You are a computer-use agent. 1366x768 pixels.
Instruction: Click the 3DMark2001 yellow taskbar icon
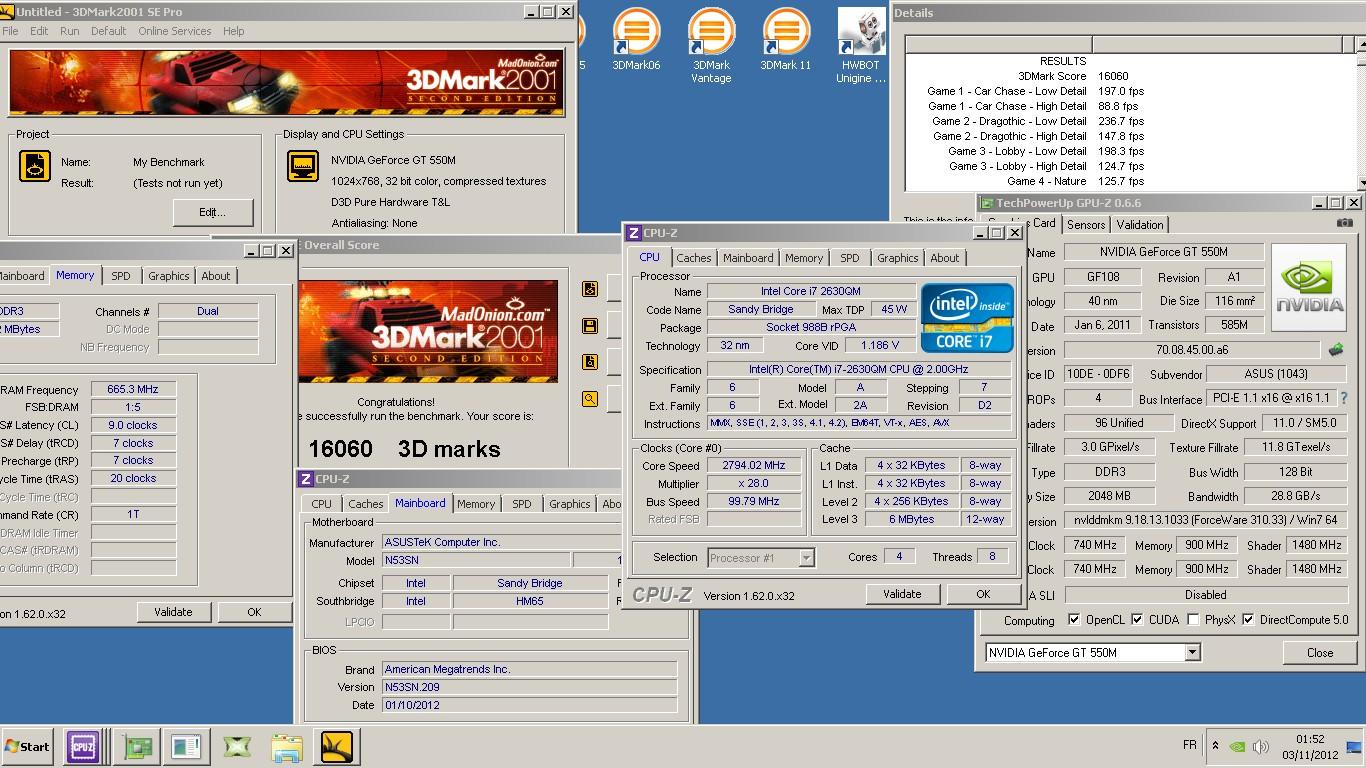(x=337, y=746)
